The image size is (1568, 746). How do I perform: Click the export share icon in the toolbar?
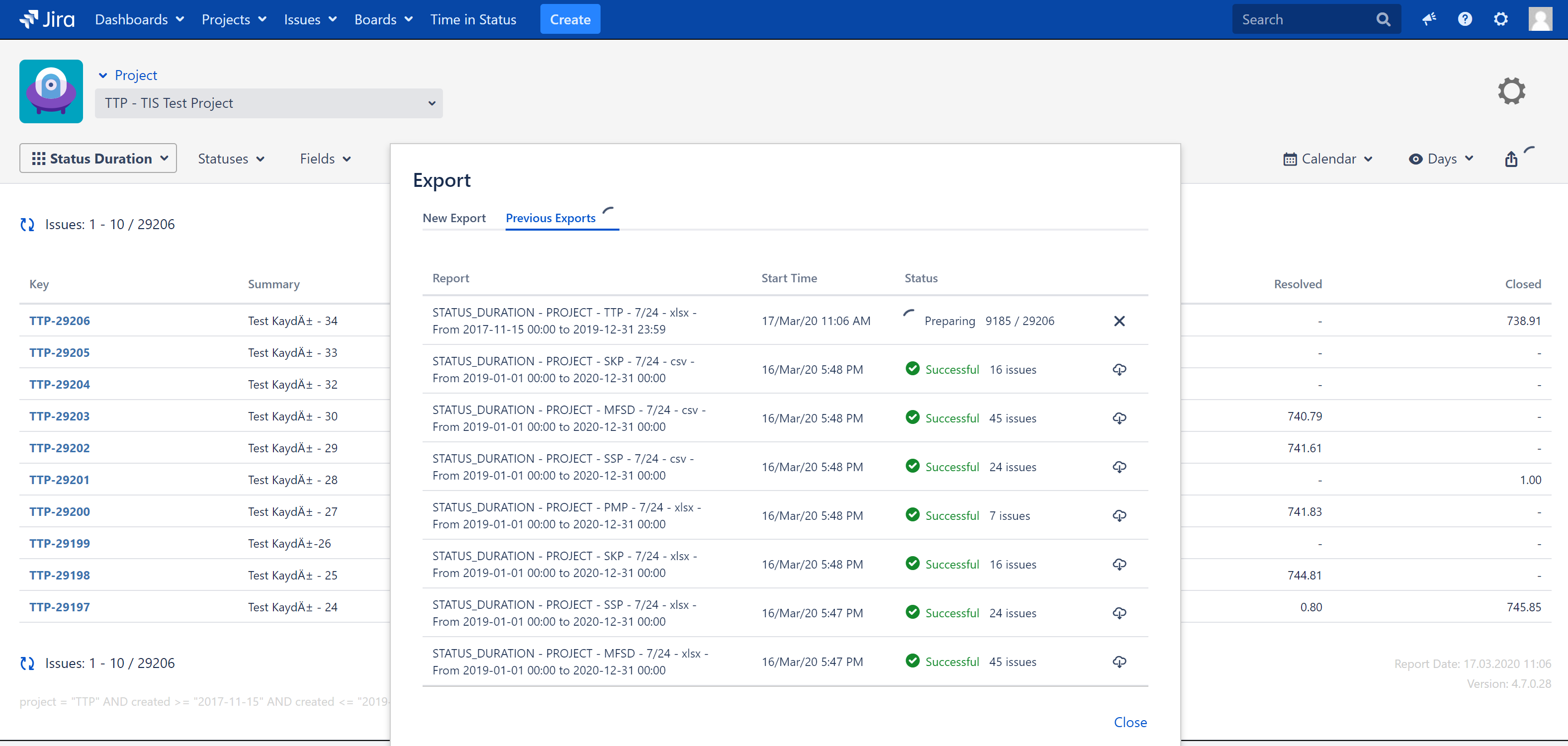tap(1511, 160)
